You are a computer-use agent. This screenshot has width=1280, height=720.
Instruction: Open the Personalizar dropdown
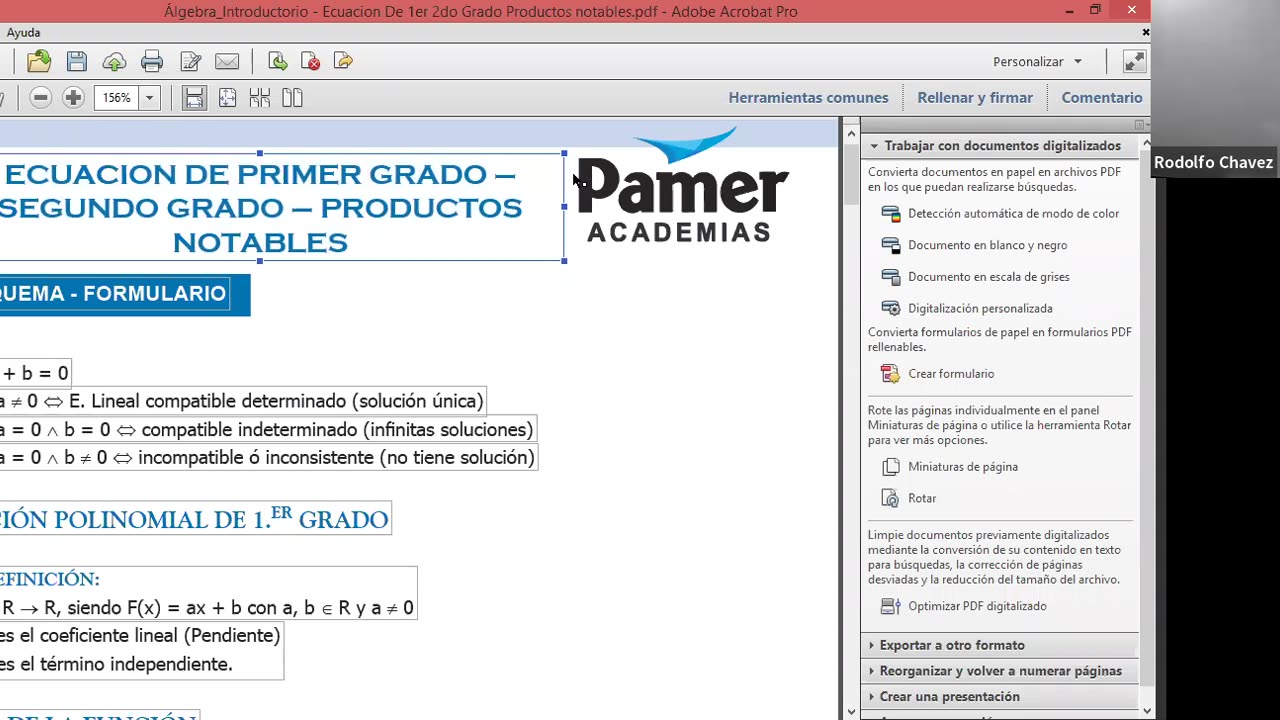tap(1037, 62)
